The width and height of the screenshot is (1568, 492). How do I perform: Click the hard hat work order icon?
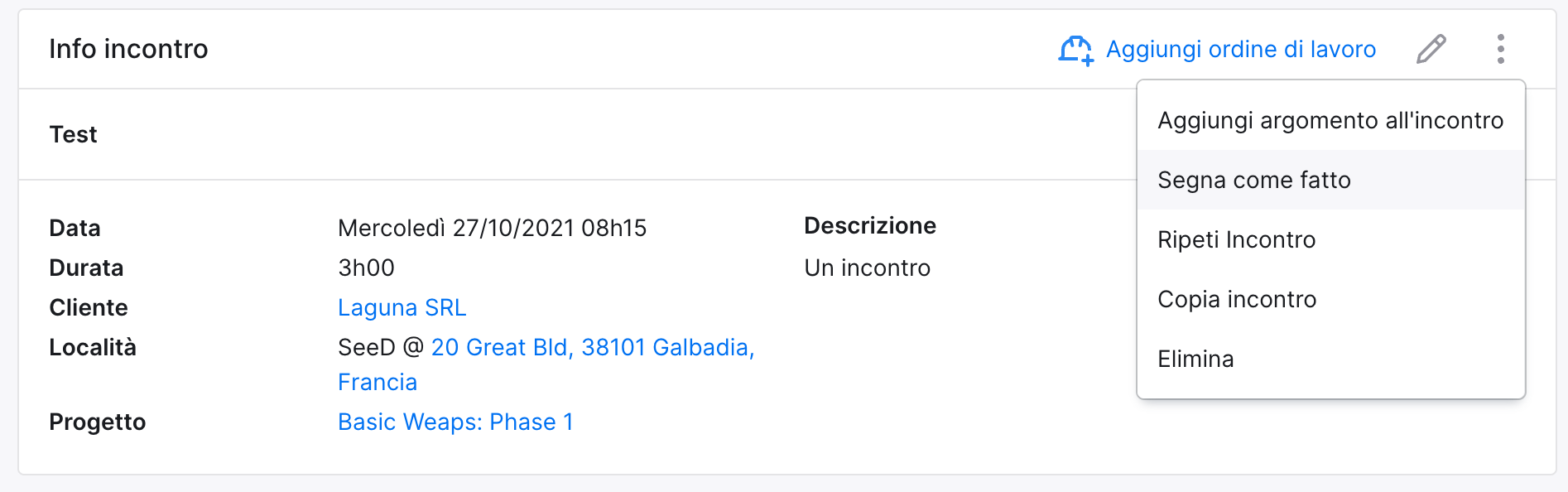(x=1076, y=50)
